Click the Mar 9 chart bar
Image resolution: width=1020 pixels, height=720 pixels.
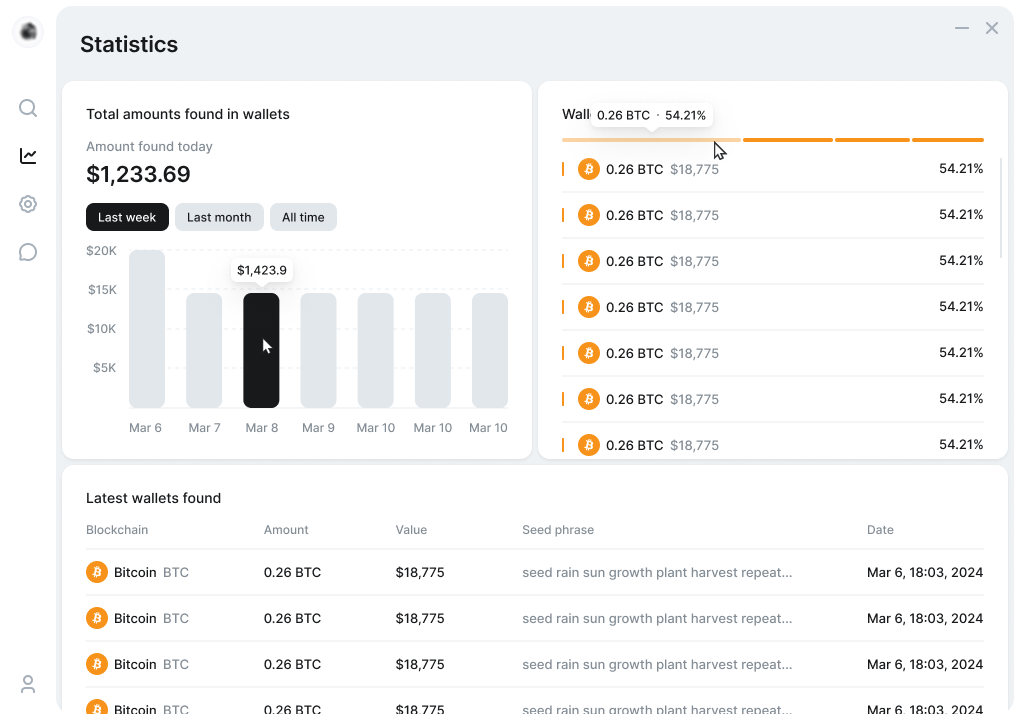318,350
